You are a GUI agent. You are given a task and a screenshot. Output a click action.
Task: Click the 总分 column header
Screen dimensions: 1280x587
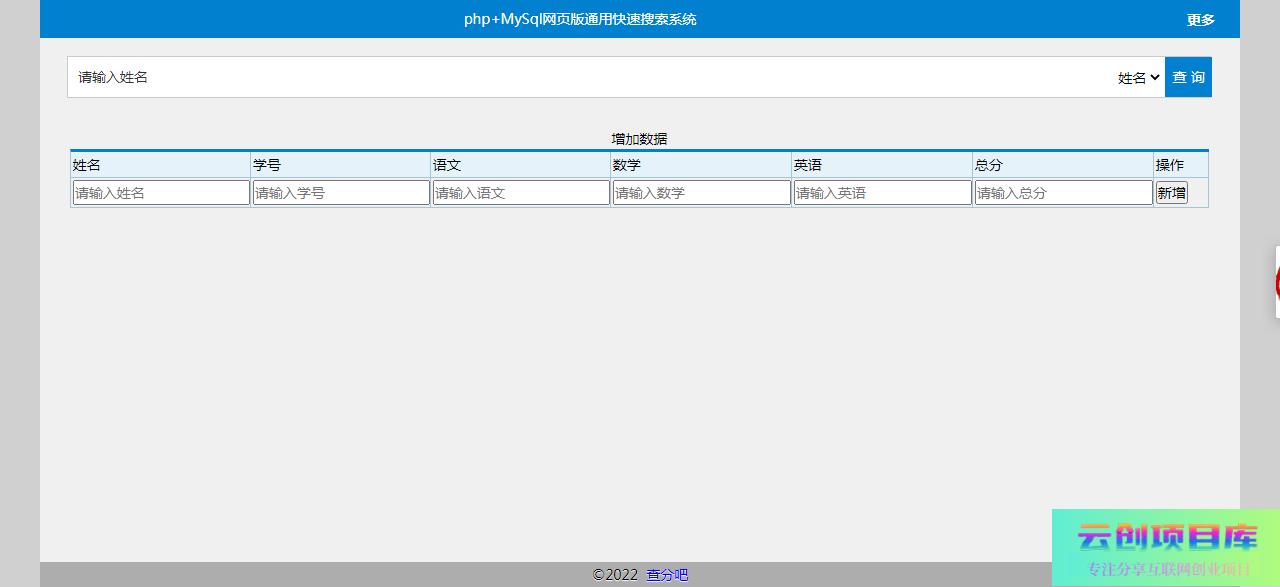[x=988, y=165]
